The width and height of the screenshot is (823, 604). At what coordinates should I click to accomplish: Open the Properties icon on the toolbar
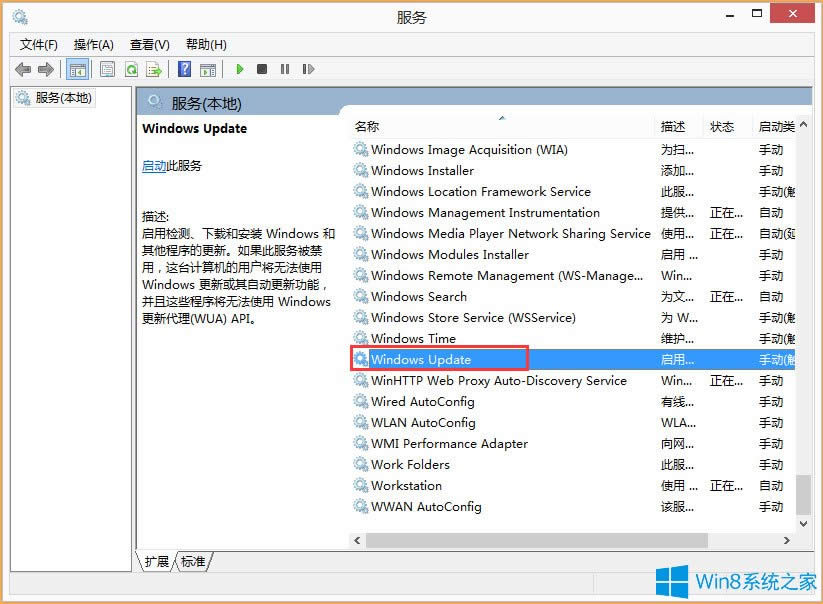click(x=106, y=68)
